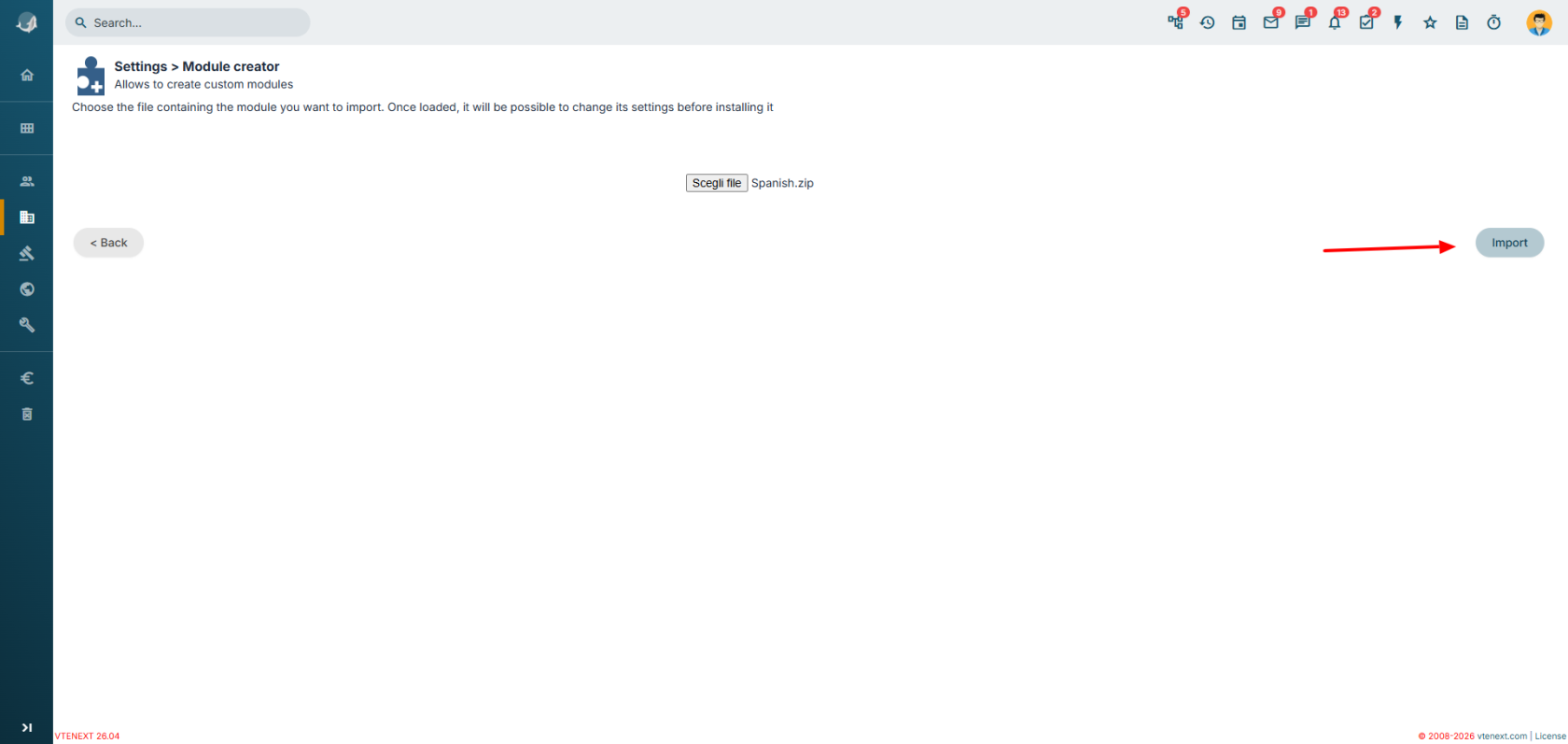
Task: Open the document page icon in top bar
Action: pos(1462,22)
